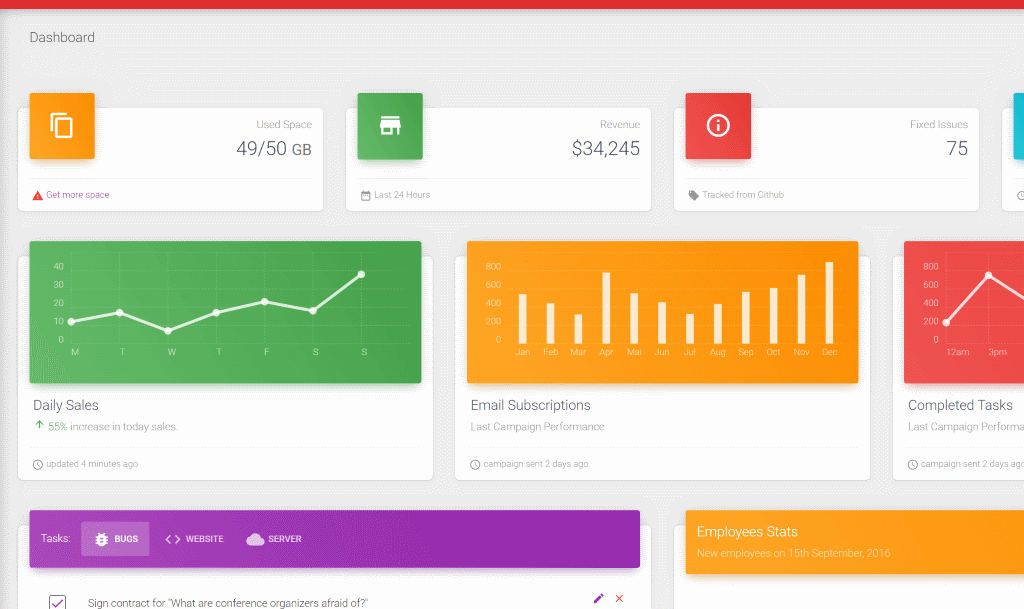Click the clock icon by updated 4 minutes ago
Viewport: 1024px width, 609px height.
coord(38,465)
